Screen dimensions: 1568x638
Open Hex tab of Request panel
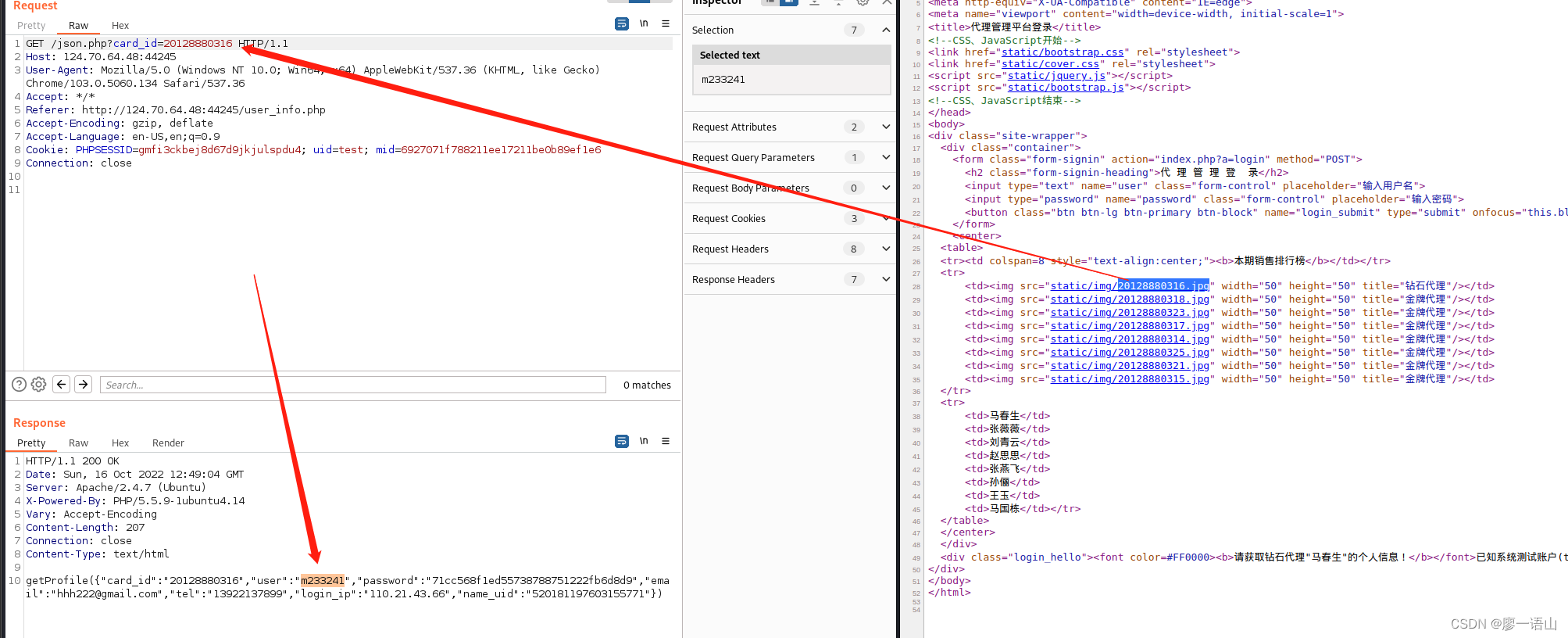point(120,25)
